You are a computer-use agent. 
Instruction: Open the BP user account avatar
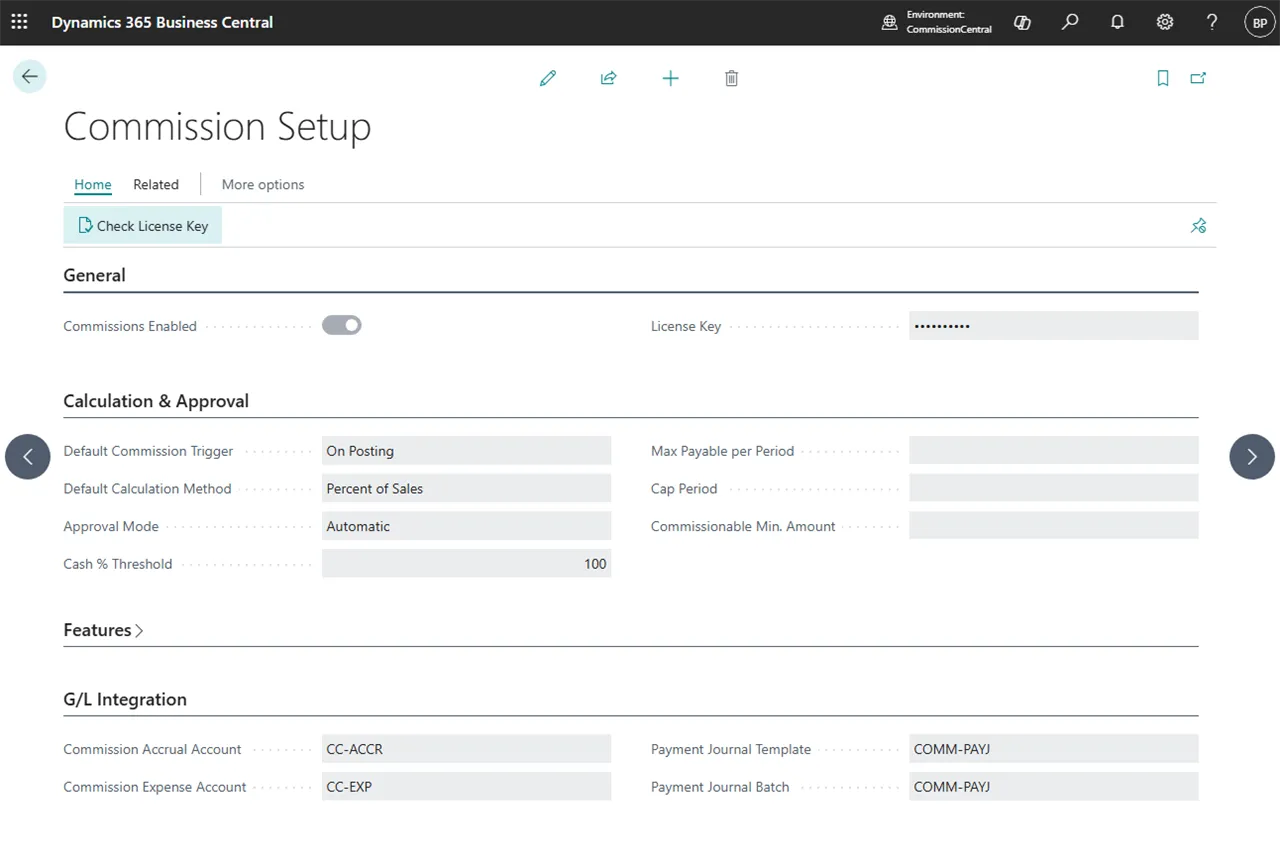(x=1260, y=22)
